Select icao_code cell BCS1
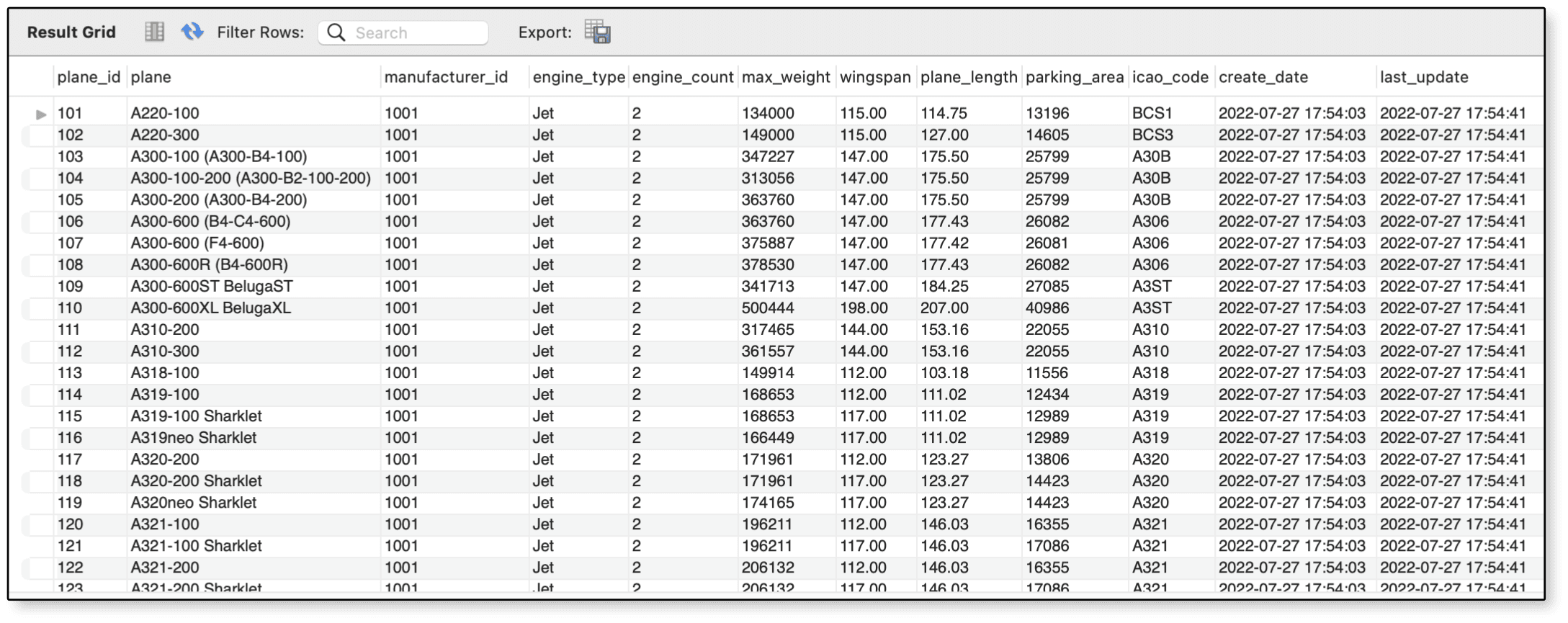Image resolution: width=1568 pixels, height=623 pixels. pos(1152,113)
